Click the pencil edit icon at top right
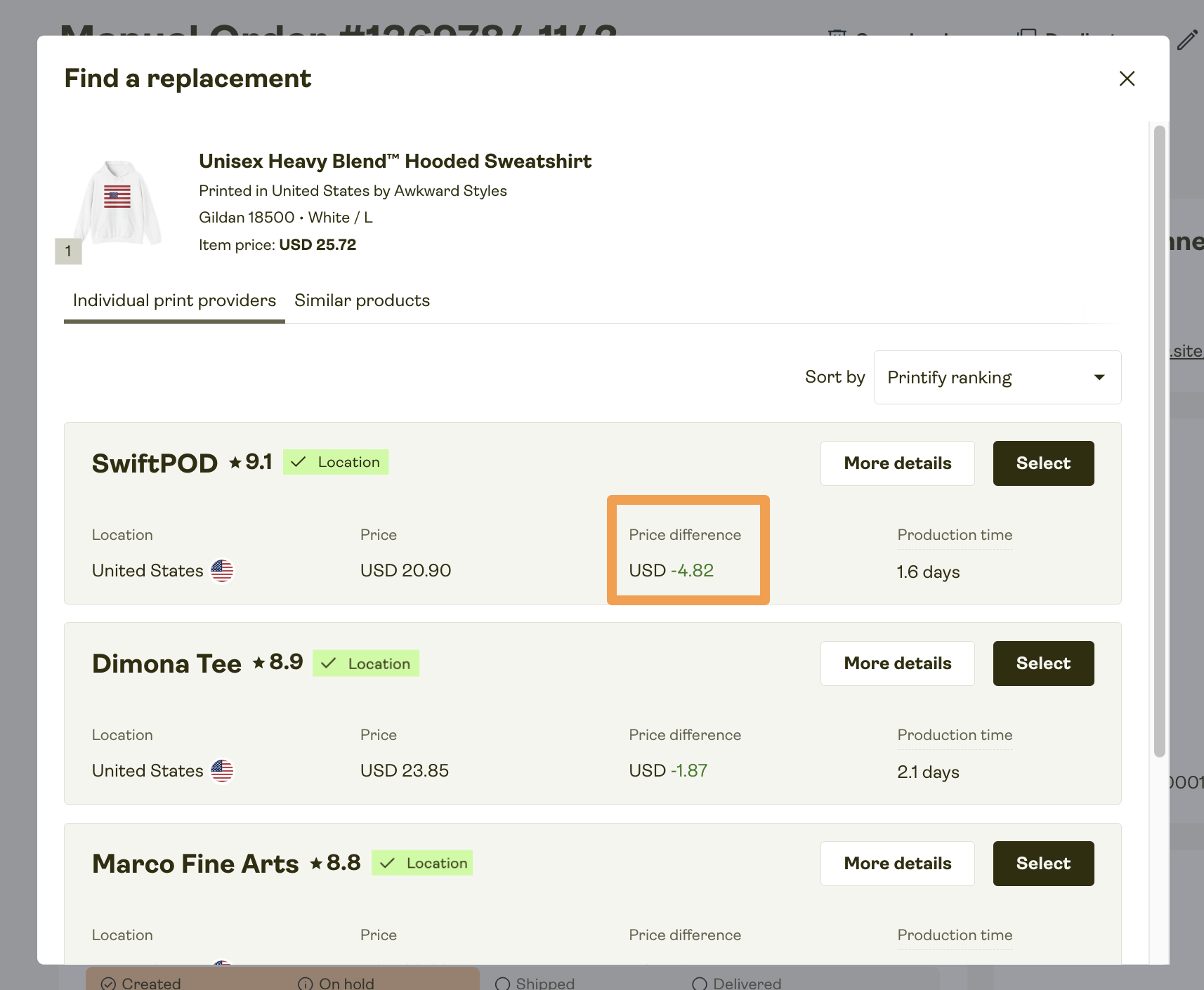 (x=1189, y=40)
